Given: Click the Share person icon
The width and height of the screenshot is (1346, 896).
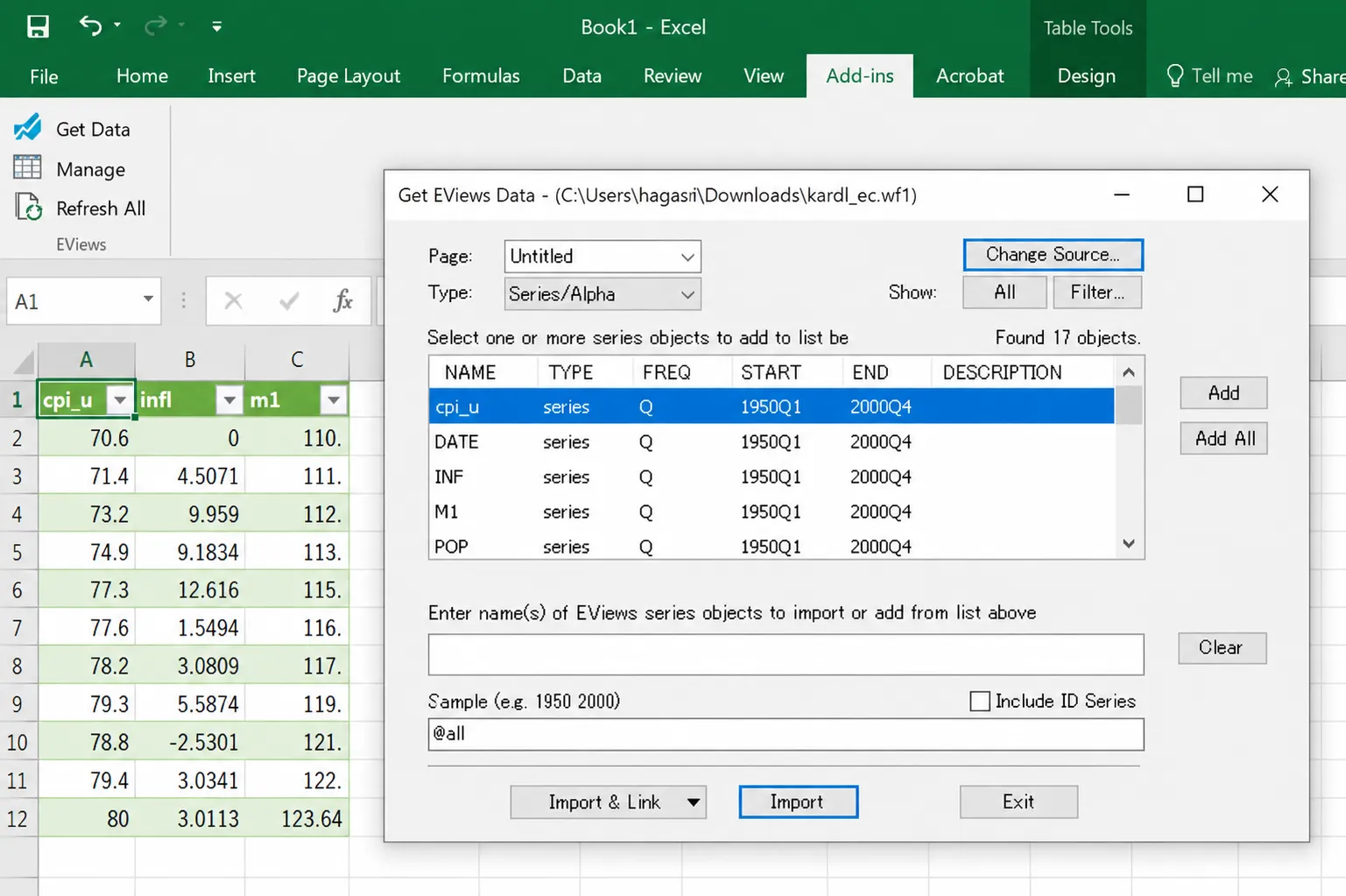Looking at the screenshot, I should pos(1284,77).
